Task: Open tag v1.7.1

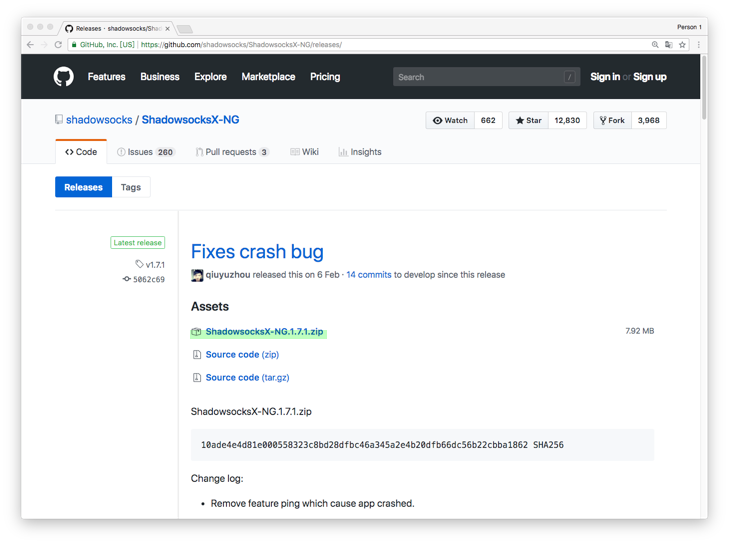Action: [x=155, y=265]
